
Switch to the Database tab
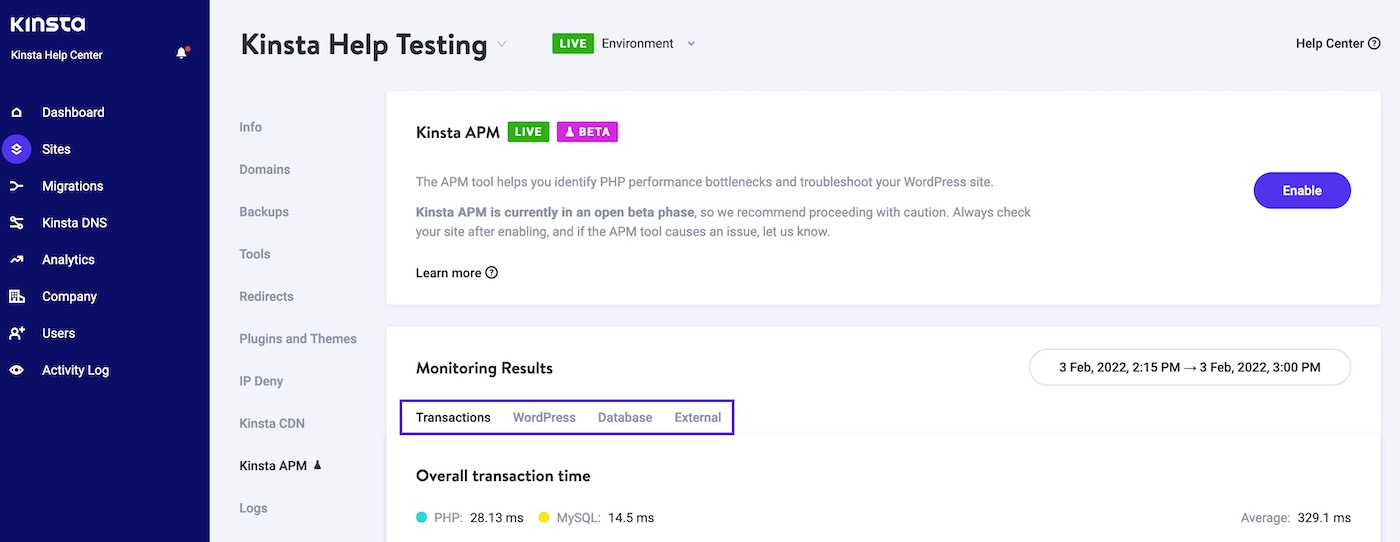coord(625,417)
